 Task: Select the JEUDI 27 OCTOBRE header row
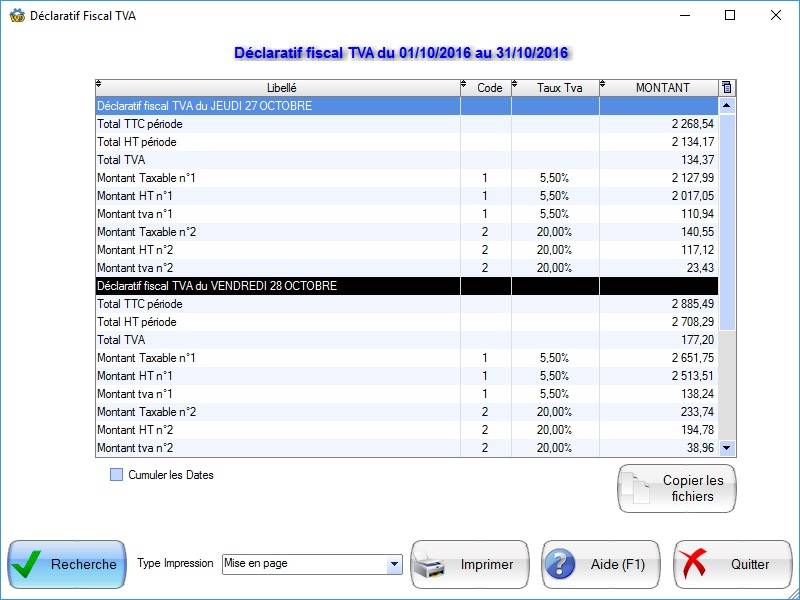click(x=277, y=106)
